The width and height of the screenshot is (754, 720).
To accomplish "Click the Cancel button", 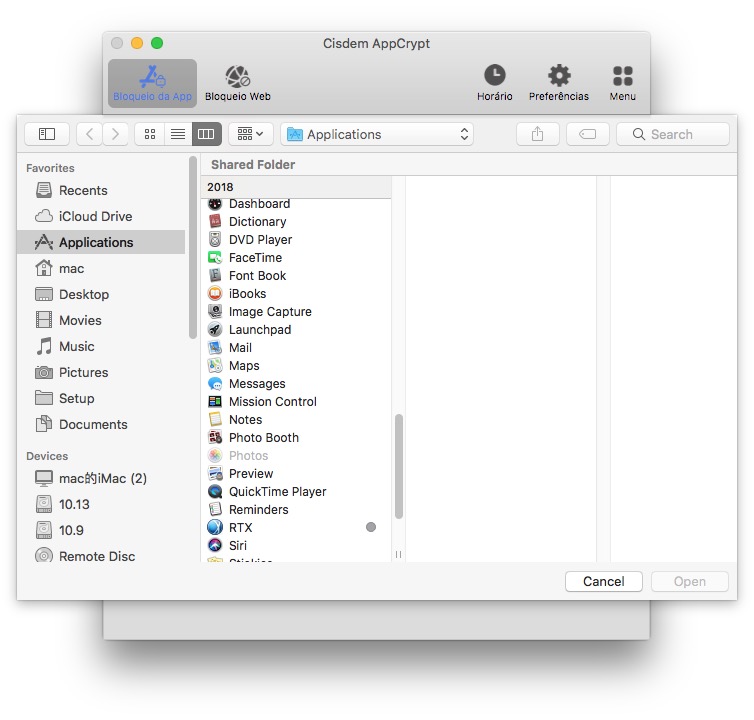I will pyautogui.click(x=603, y=581).
